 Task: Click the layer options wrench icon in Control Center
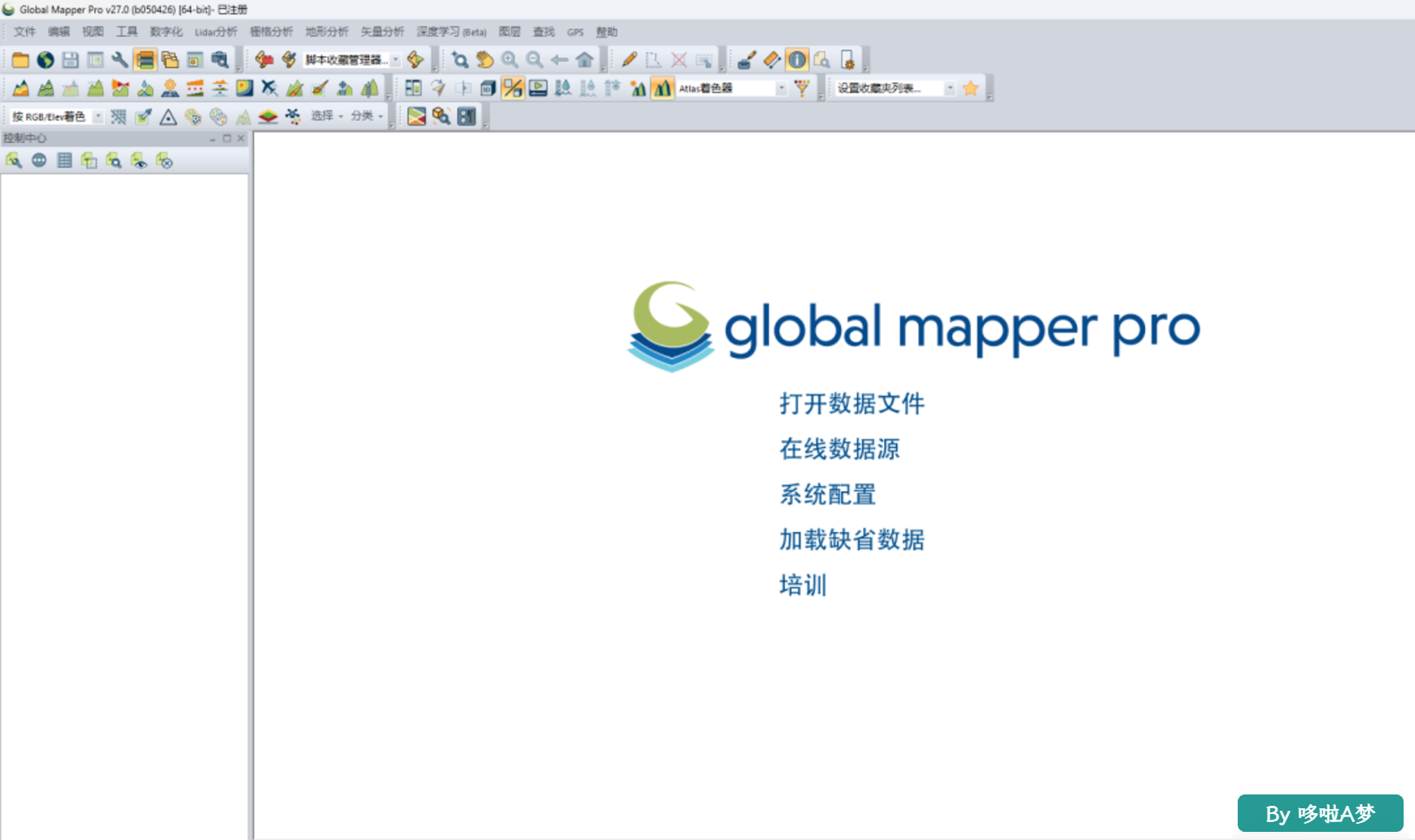[14, 161]
